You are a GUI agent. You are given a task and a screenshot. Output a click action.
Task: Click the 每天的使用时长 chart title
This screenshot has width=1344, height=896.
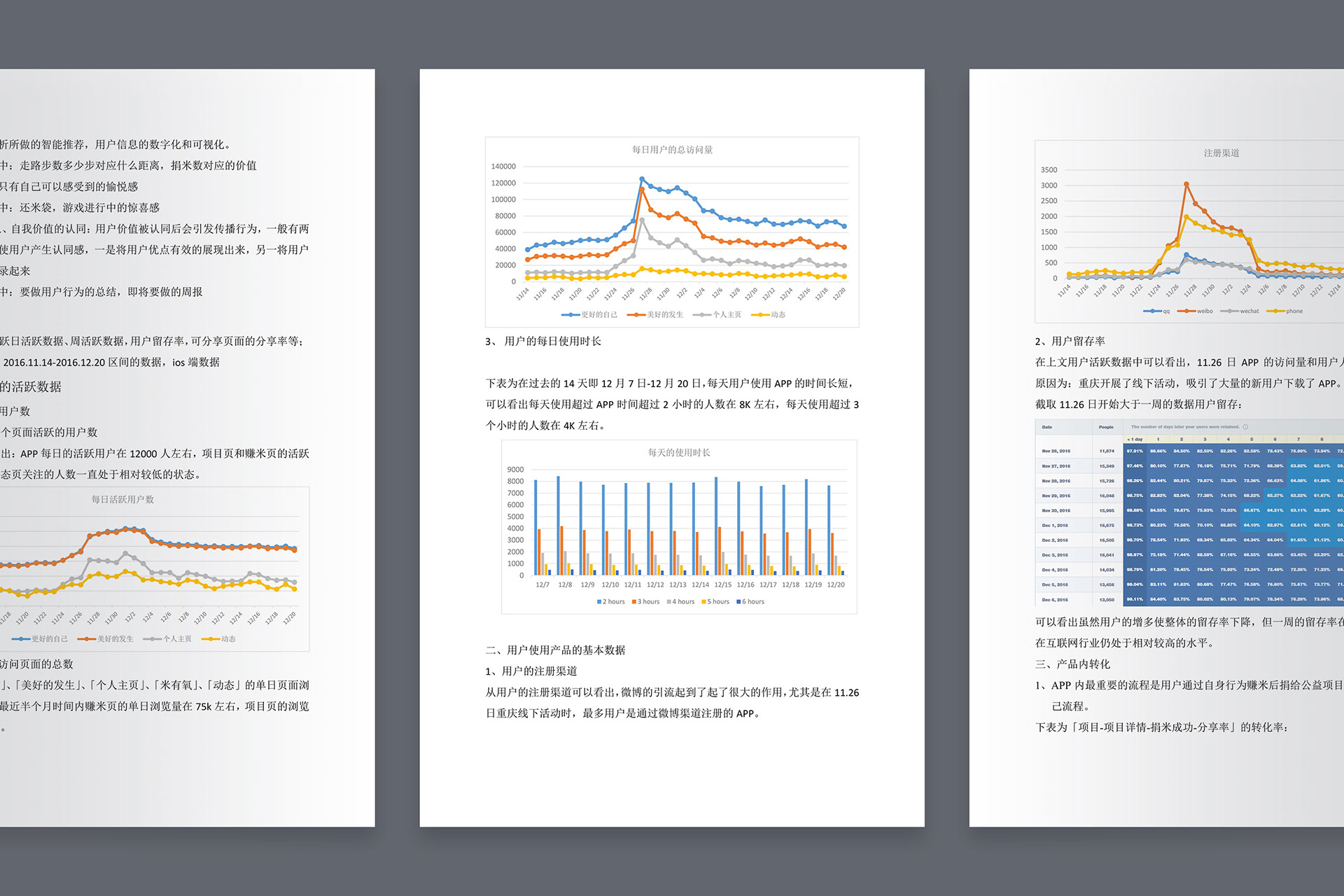[x=679, y=453]
